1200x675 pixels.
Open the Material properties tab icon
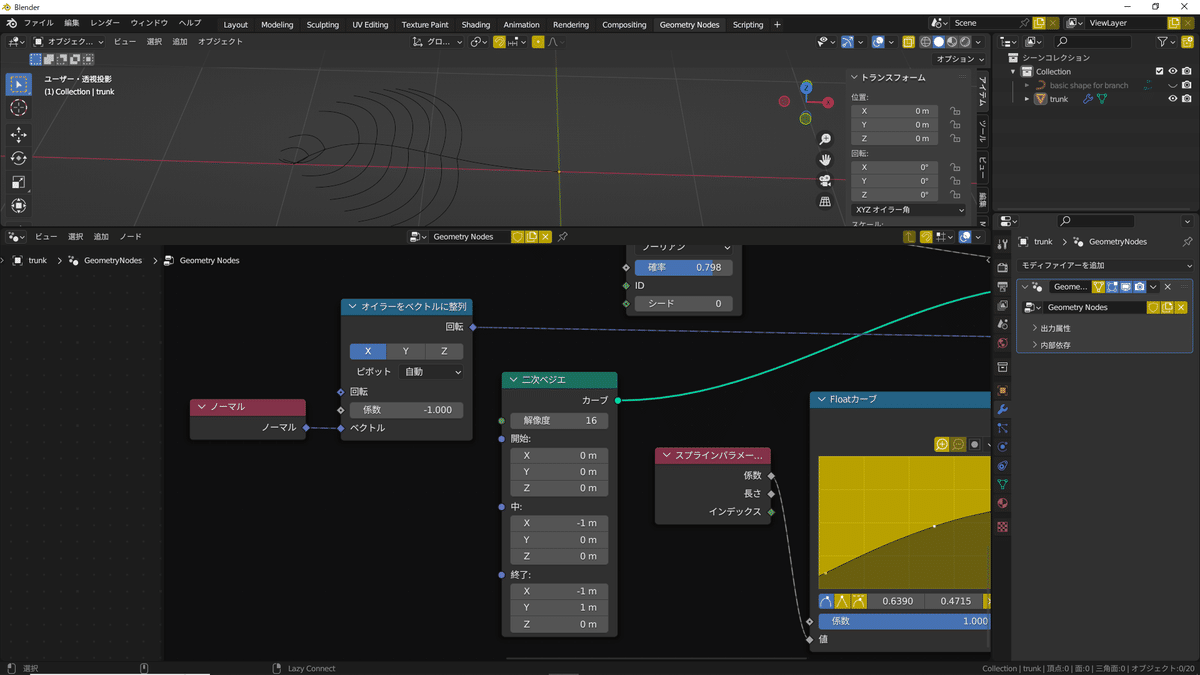coord(1003,503)
